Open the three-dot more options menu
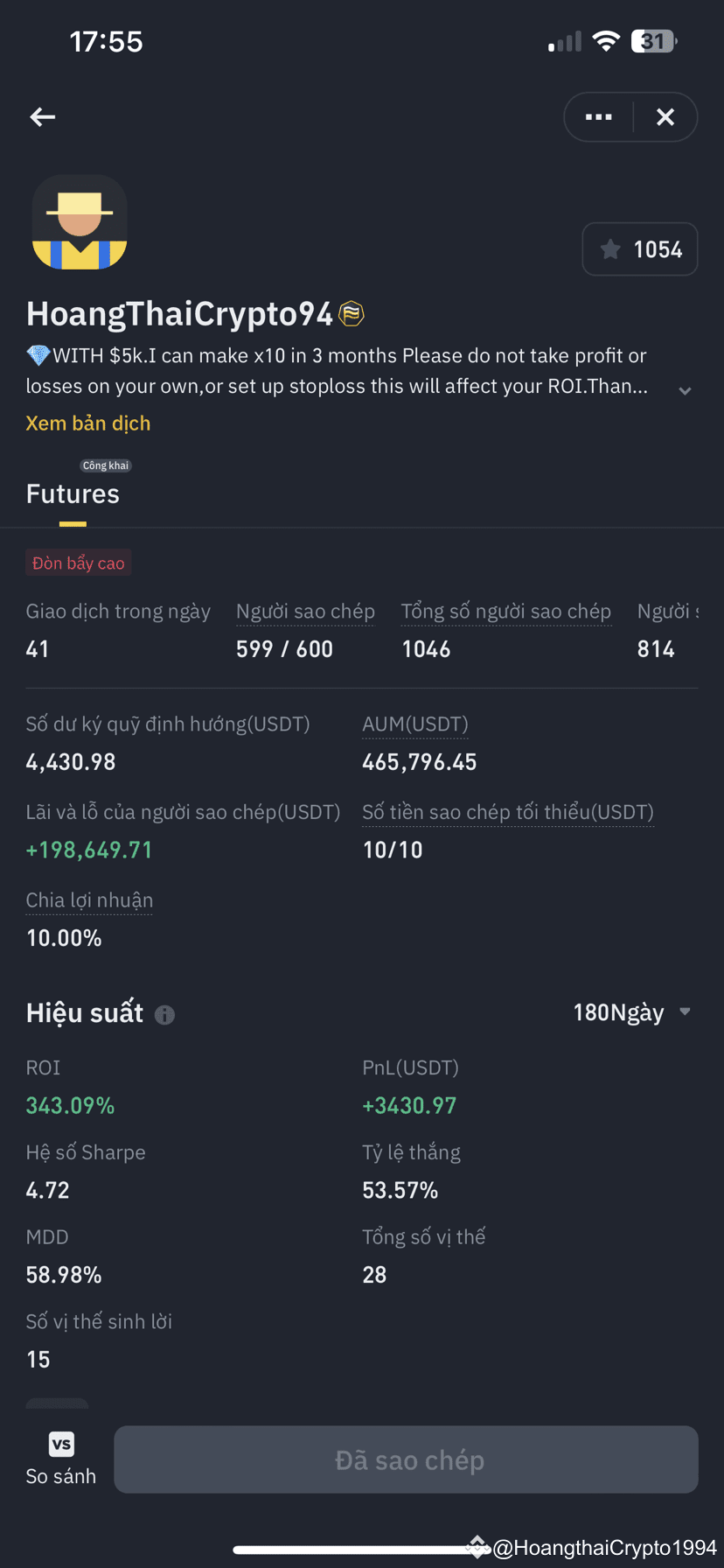This screenshot has height=1568, width=724. (x=598, y=116)
